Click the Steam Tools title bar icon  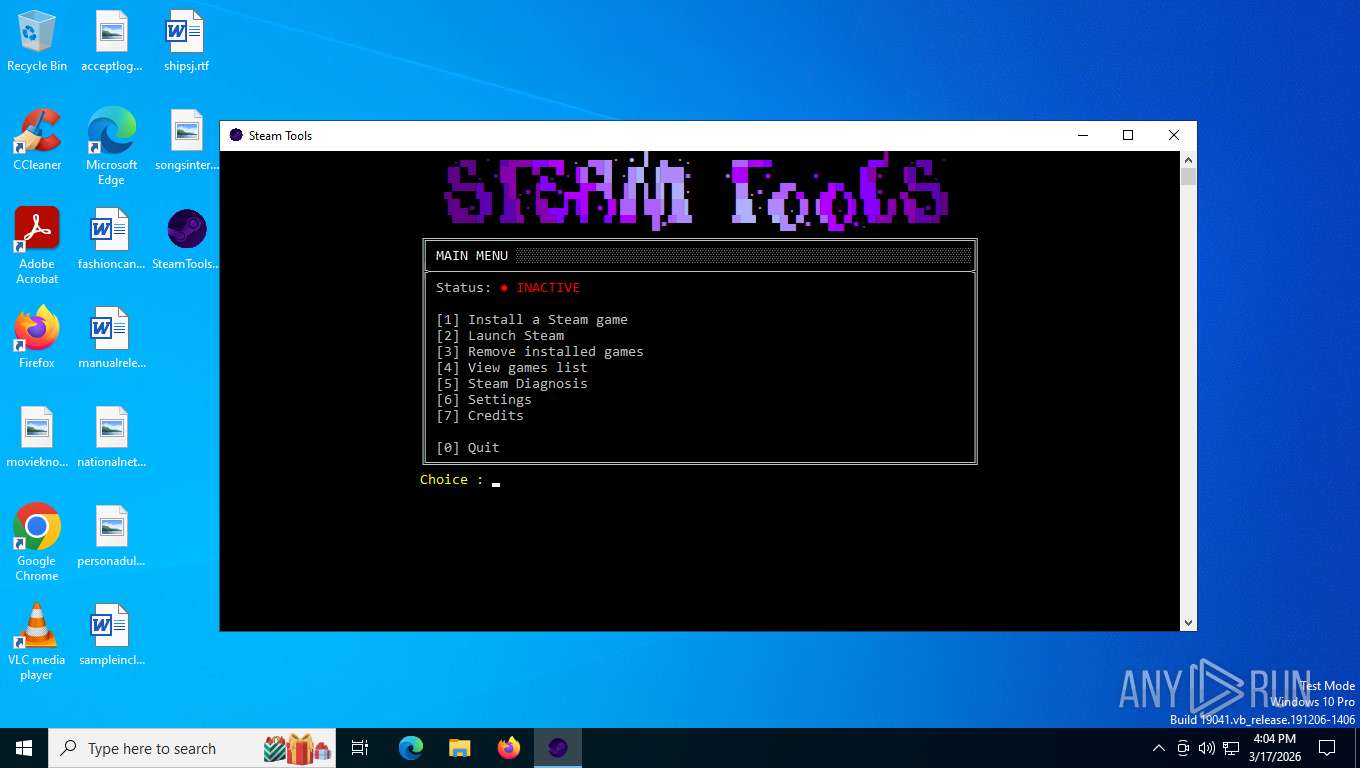pyautogui.click(x=236, y=135)
